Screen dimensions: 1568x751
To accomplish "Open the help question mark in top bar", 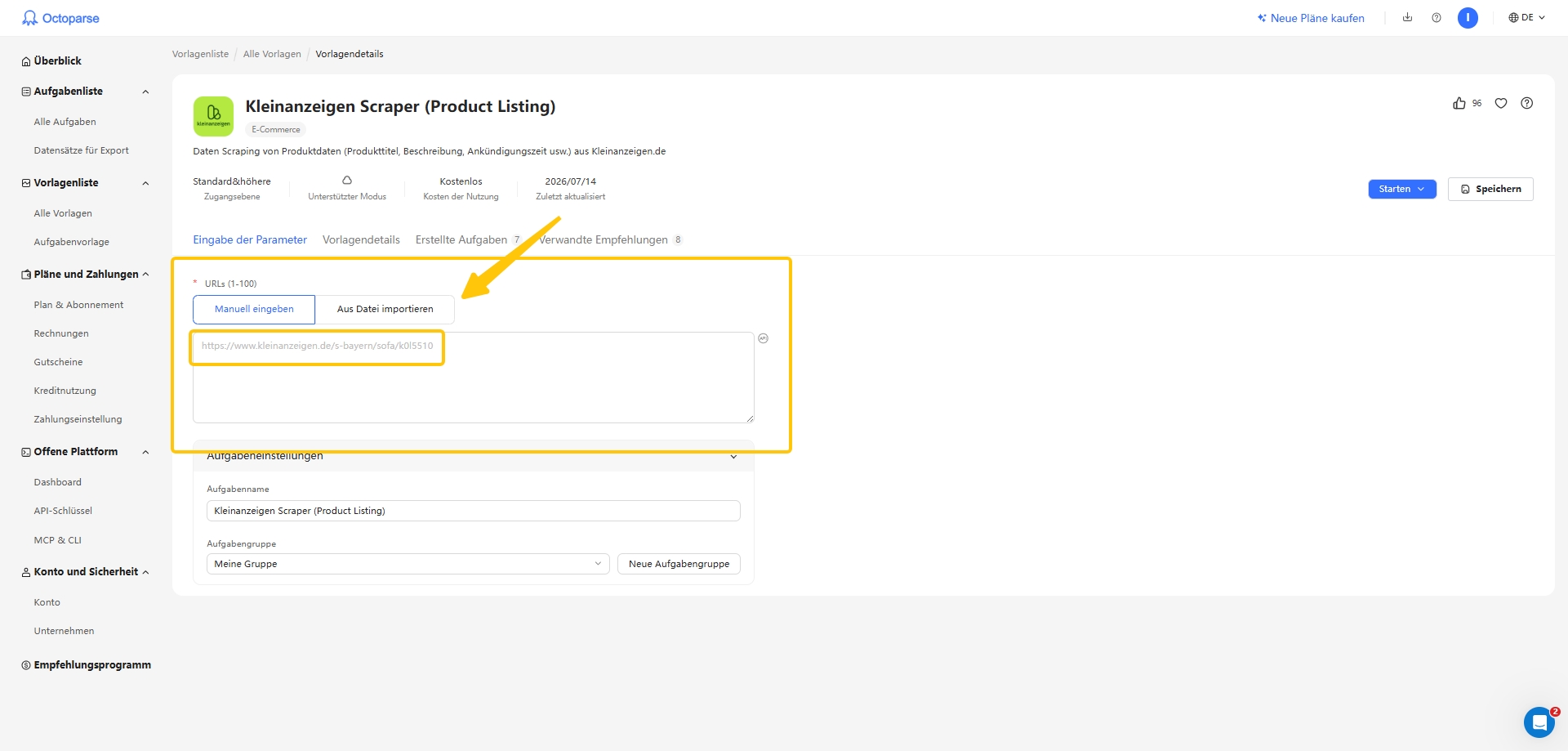I will tap(1437, 17).
